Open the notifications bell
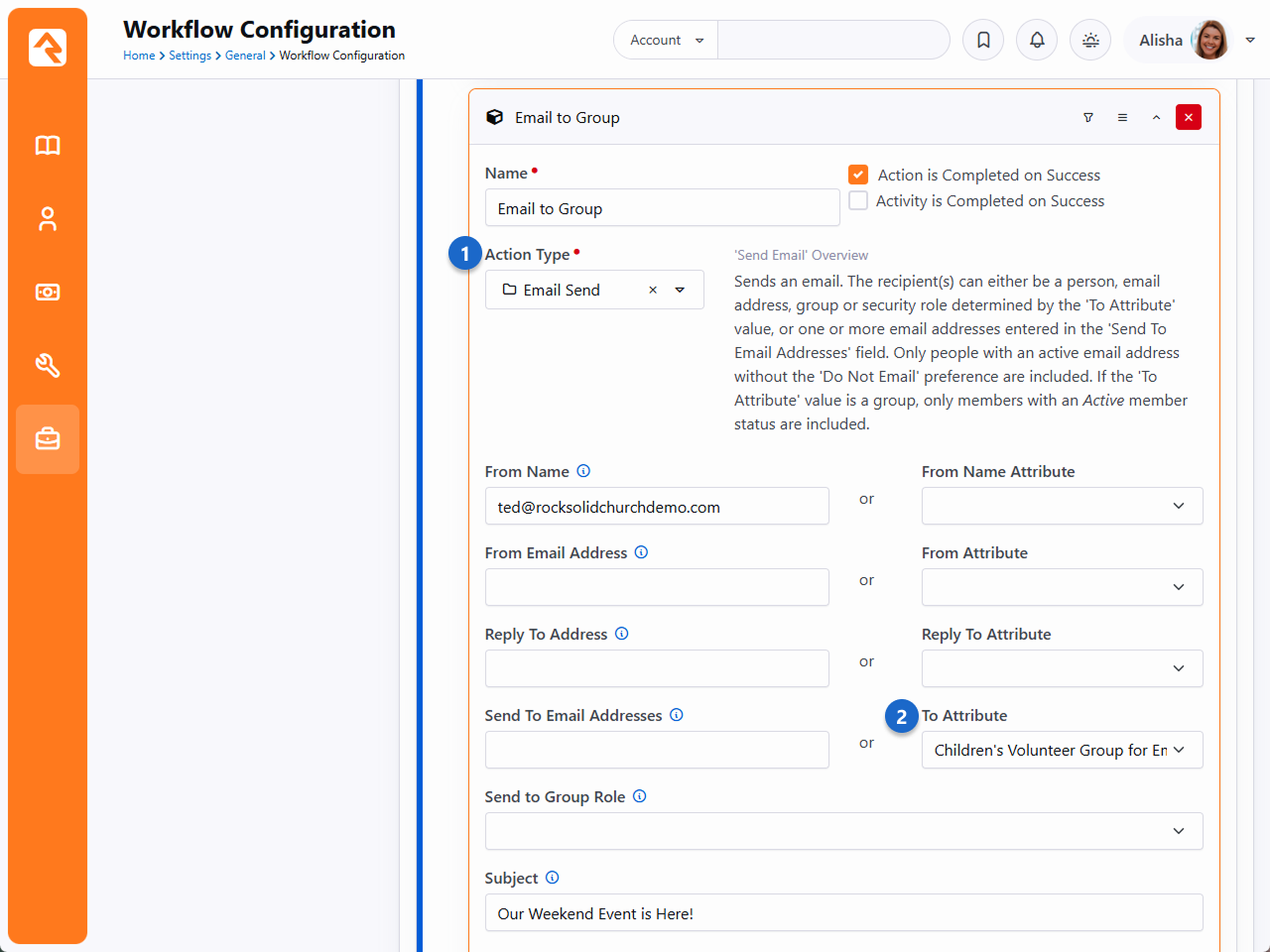The image size is (1270, 952). (1037, 41)
